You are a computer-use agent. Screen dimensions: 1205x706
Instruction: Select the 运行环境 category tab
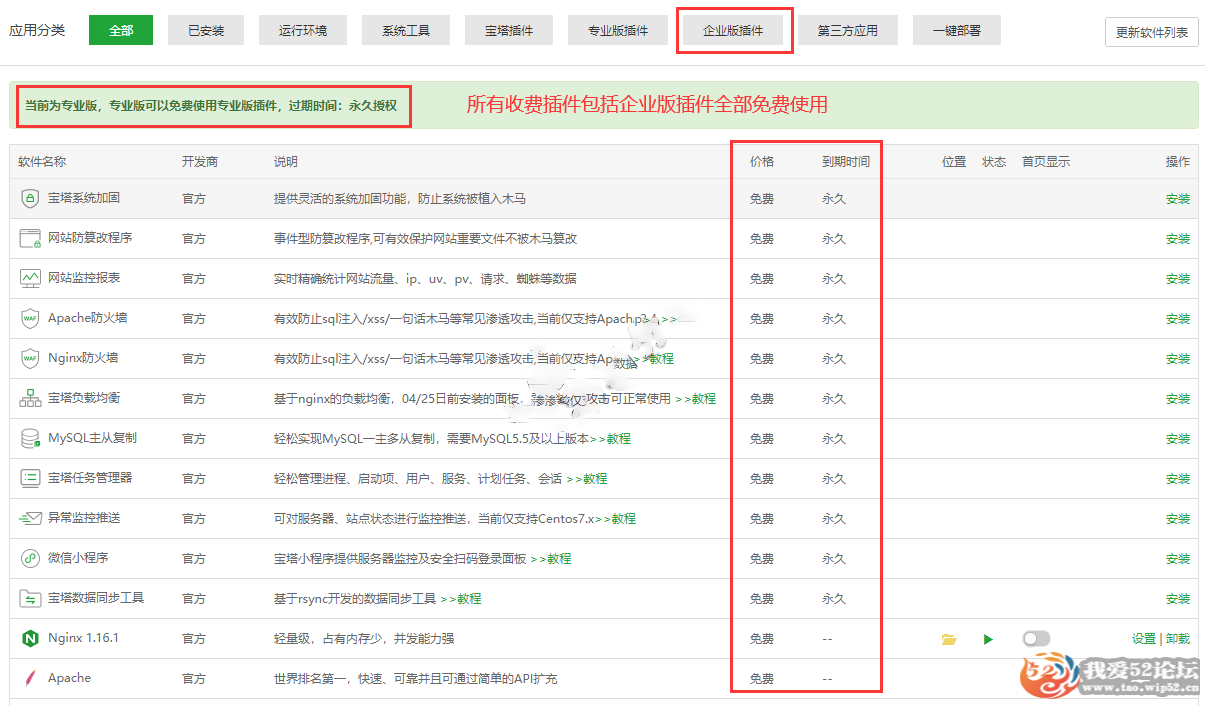tap(303, 30)
